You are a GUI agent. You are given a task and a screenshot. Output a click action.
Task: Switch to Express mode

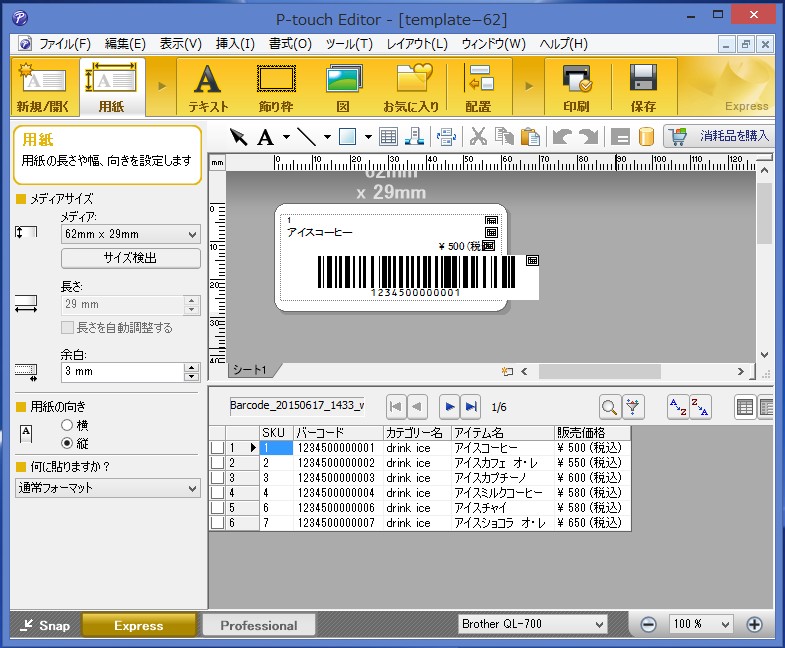(139, 625)
